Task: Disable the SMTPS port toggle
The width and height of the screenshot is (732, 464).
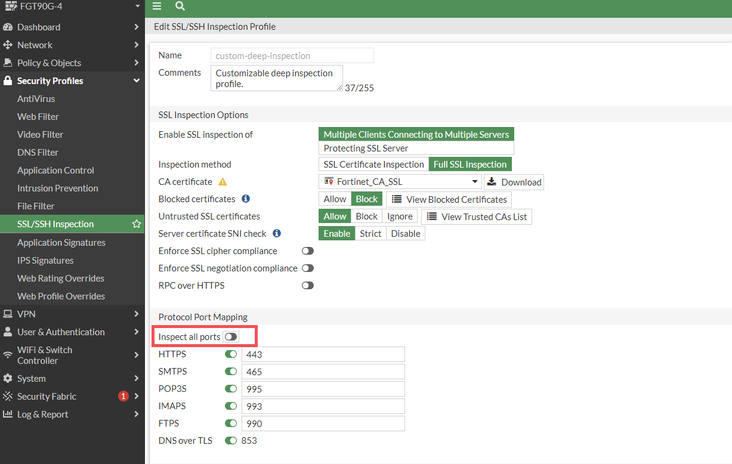Action: (x=231, y=371)
